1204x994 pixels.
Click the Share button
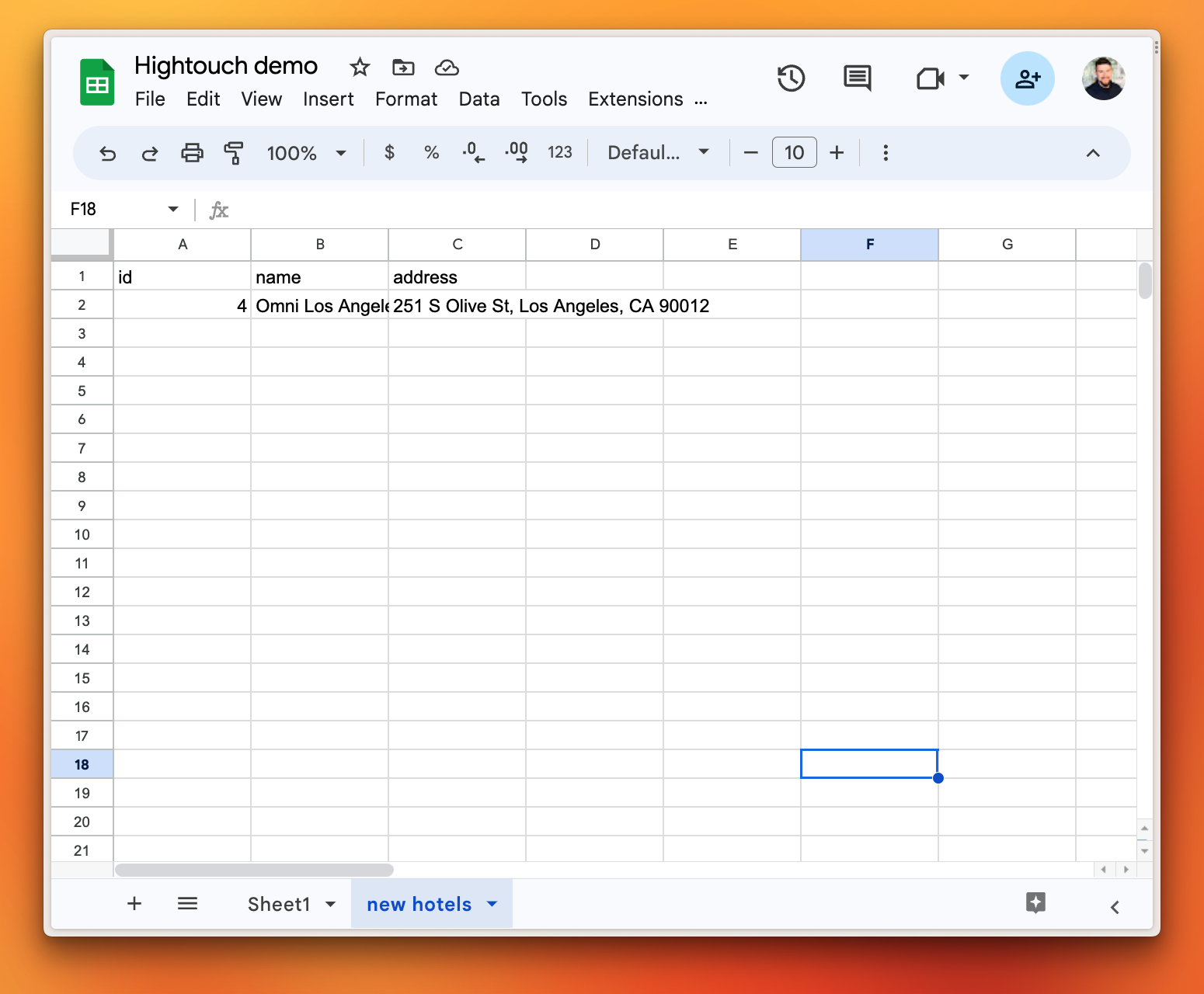pyautogui.click(x=1027, y=78)
